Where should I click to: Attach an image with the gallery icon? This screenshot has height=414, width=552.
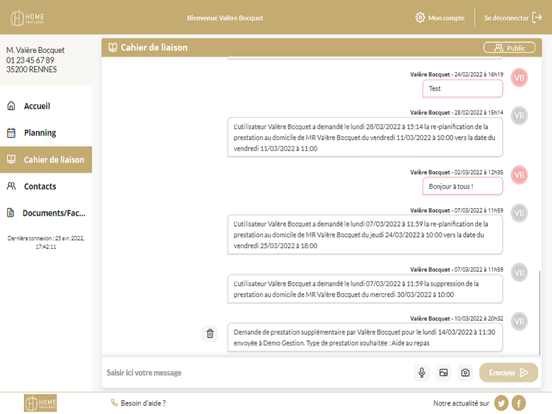tap(444, 372)
